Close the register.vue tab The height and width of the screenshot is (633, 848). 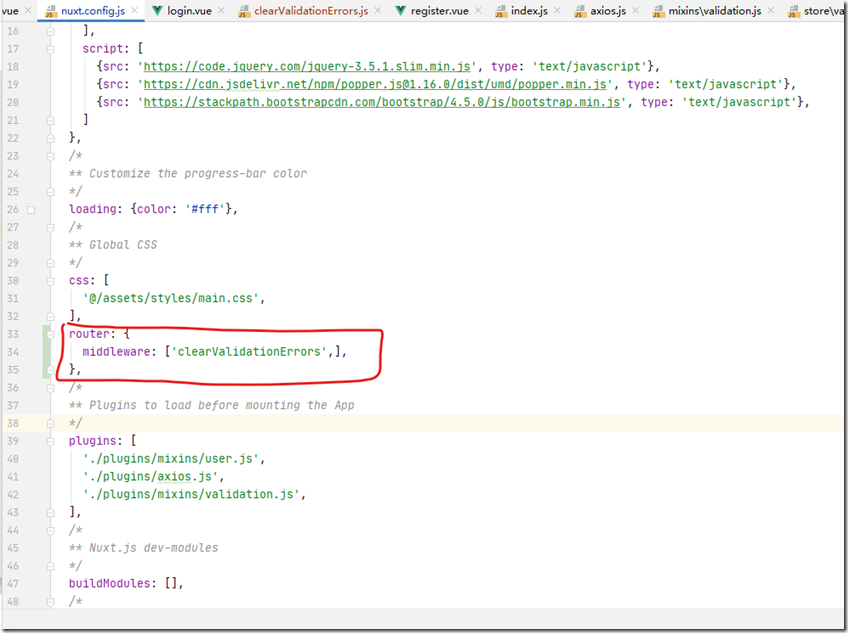coord(478,10)
